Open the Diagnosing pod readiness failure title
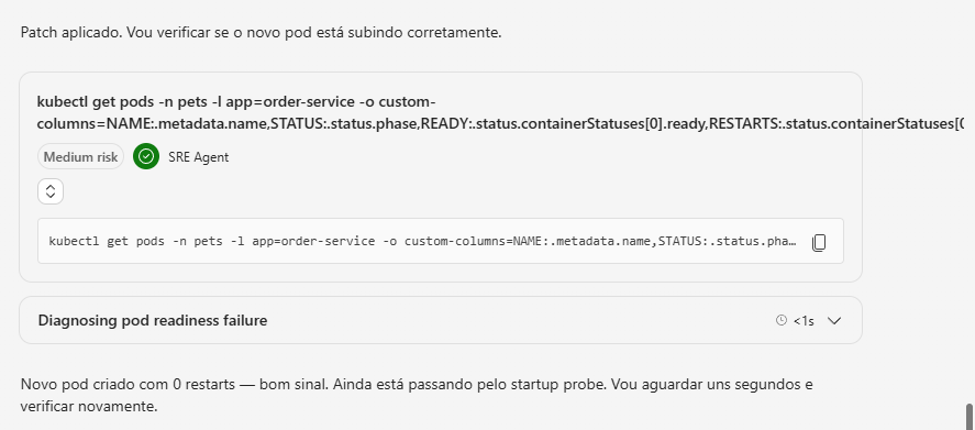The image size is (975, 430). 152,321
